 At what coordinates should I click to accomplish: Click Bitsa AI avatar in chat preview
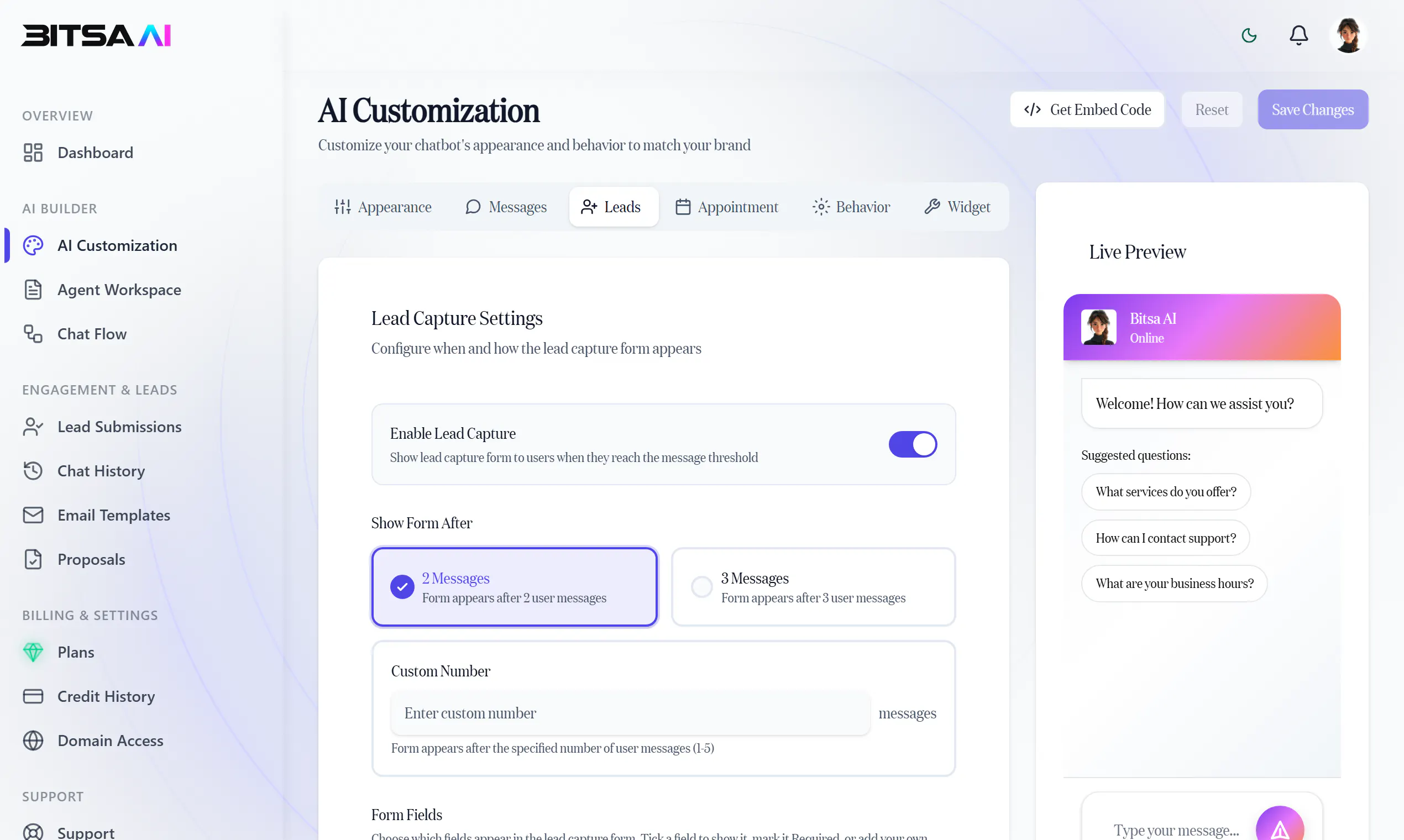click(1098, 327)
